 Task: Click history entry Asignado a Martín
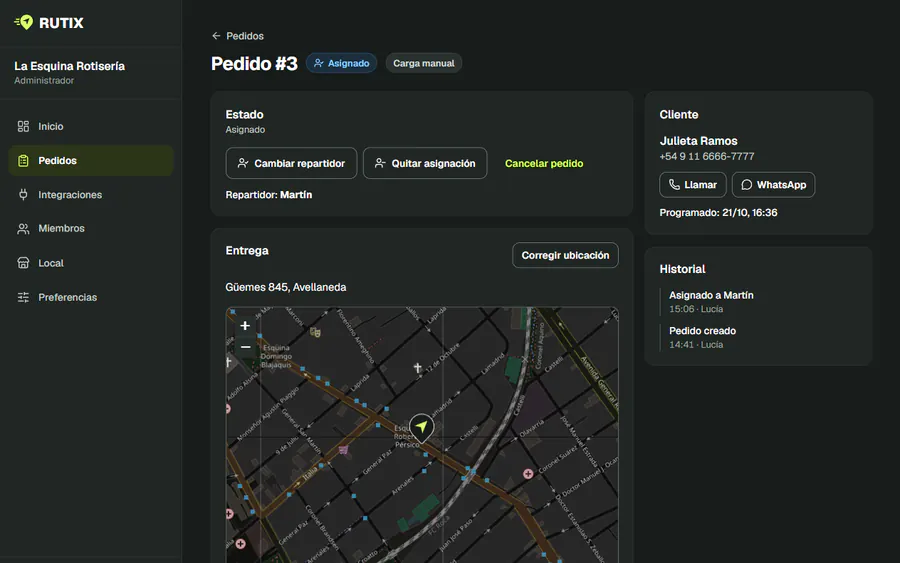click(x=711, y=296)
